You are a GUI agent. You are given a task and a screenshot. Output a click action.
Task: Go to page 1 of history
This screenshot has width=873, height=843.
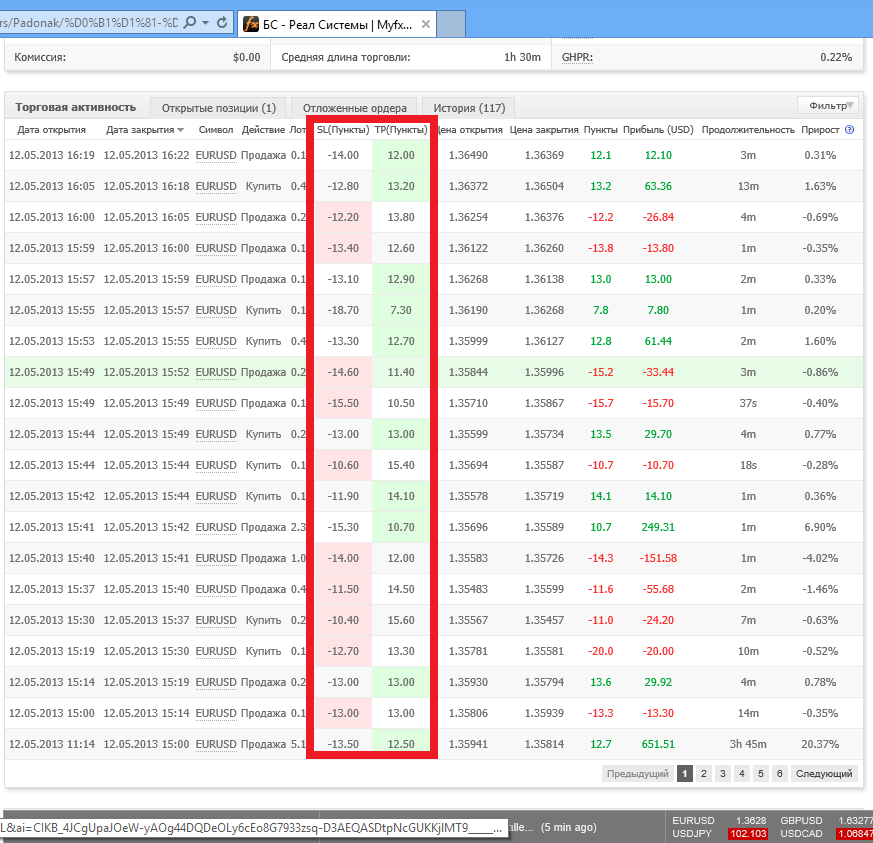coord(685,773)
